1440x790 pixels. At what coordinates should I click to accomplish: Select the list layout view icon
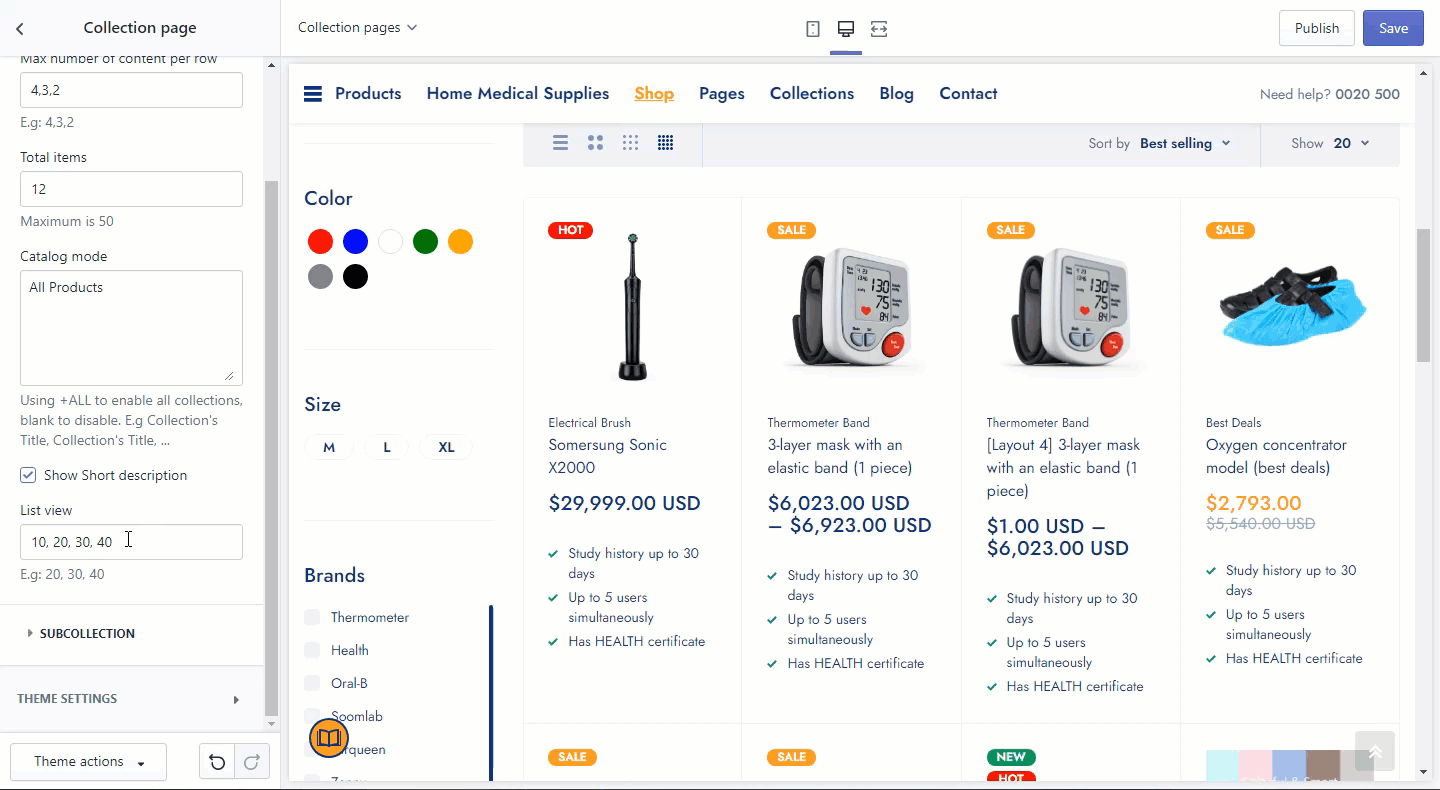pos(560,143)
